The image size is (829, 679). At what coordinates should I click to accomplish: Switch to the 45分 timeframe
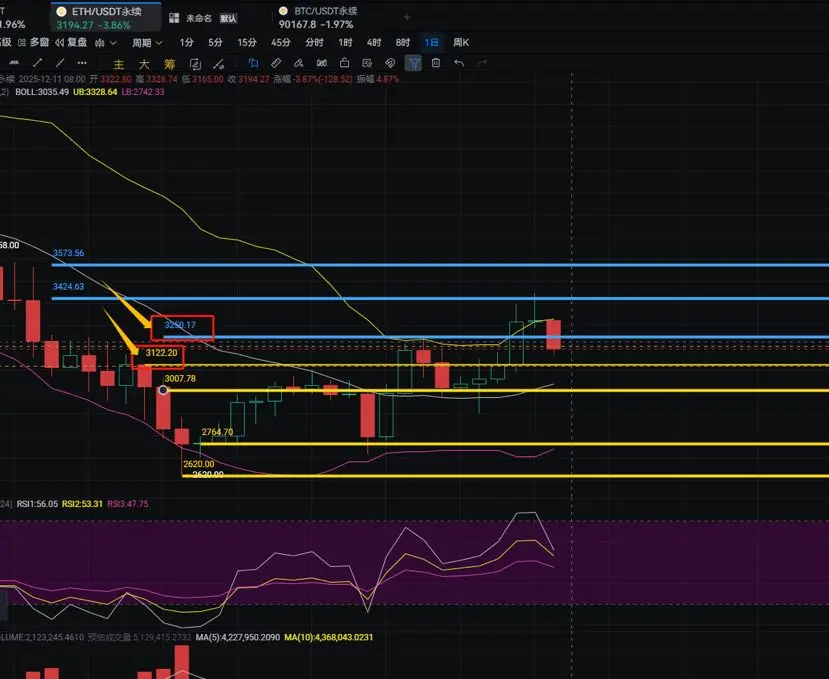pyautogui.click(x=281, y=42)
